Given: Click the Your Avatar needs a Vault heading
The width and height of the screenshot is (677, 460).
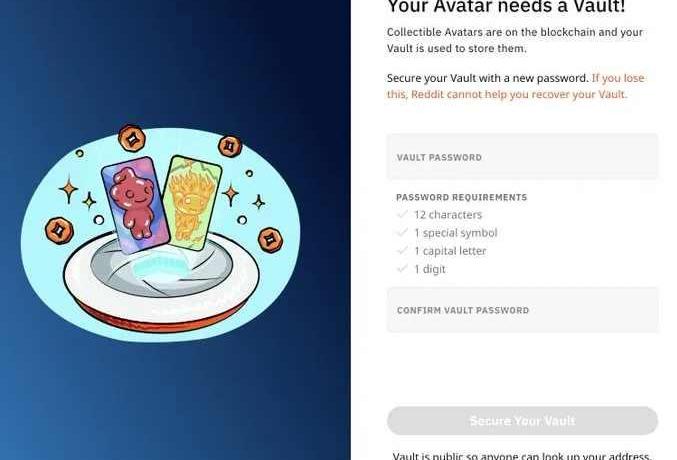Looking at the screenshot, I should point(506,6).
